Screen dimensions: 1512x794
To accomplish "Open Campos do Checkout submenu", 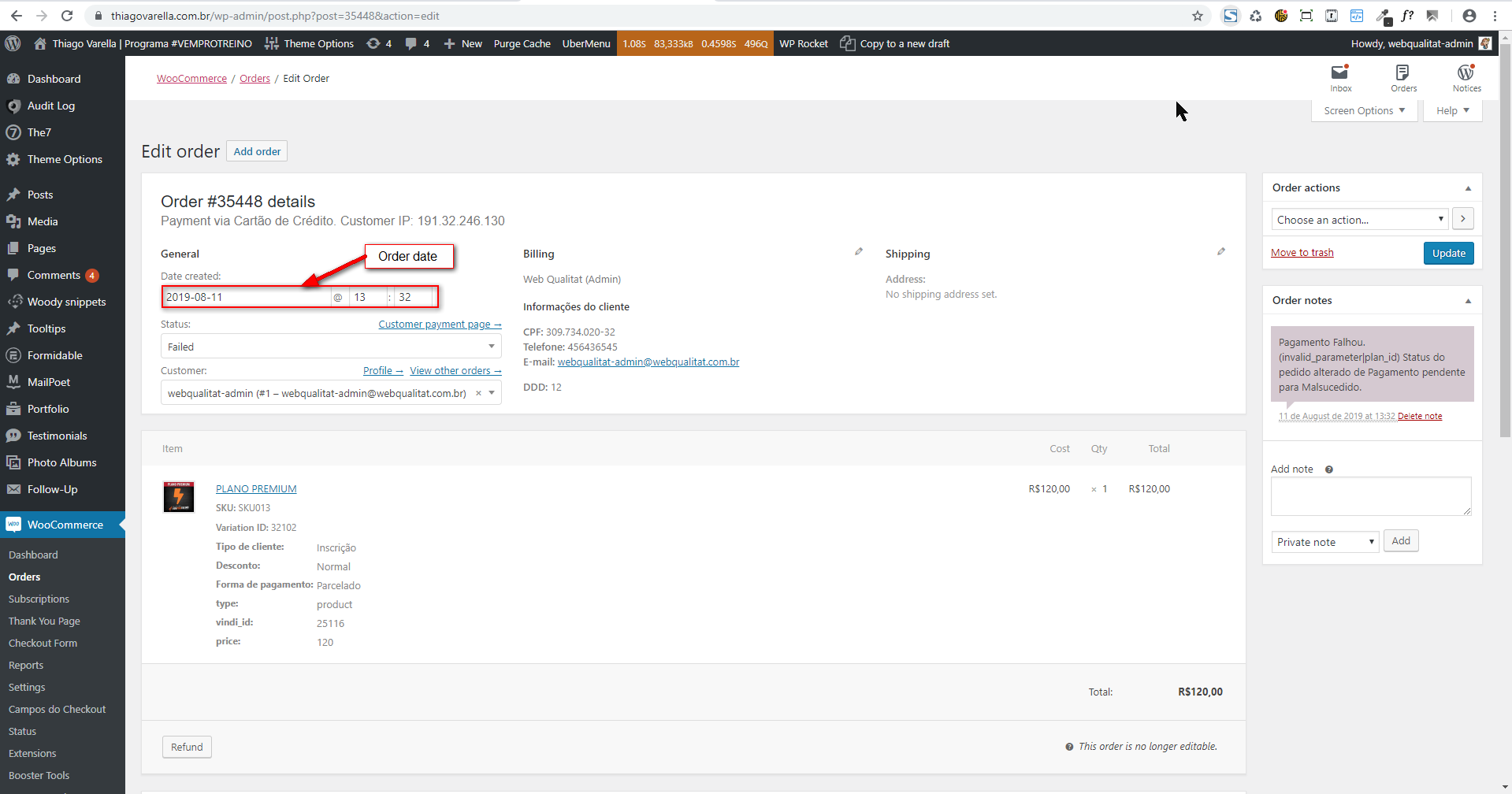I will (57, 709).
